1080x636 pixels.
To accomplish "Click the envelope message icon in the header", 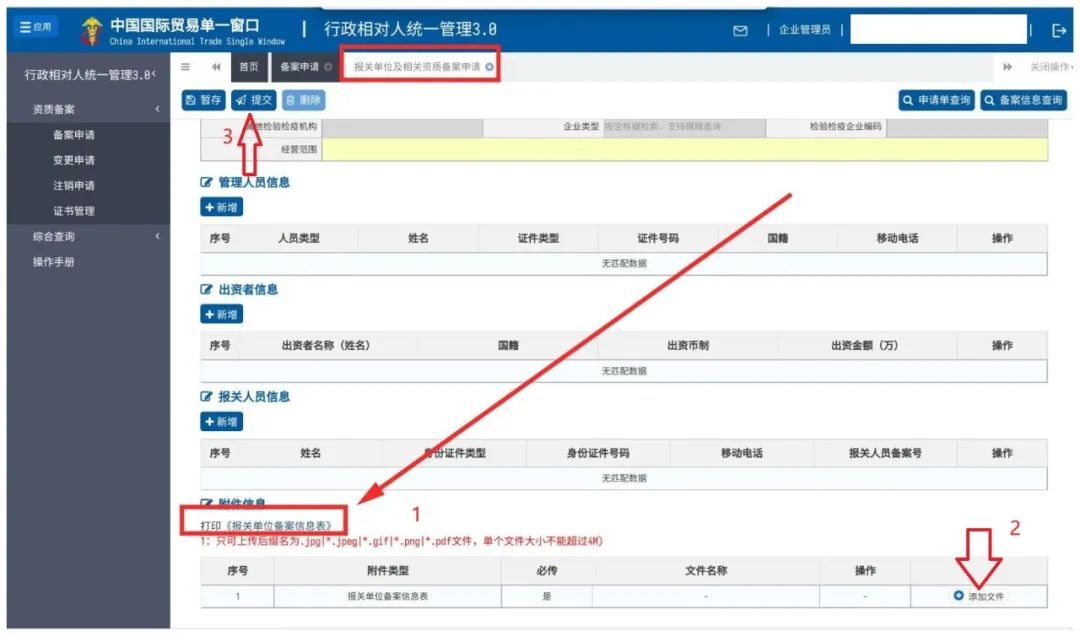I will tap(739, 28).
